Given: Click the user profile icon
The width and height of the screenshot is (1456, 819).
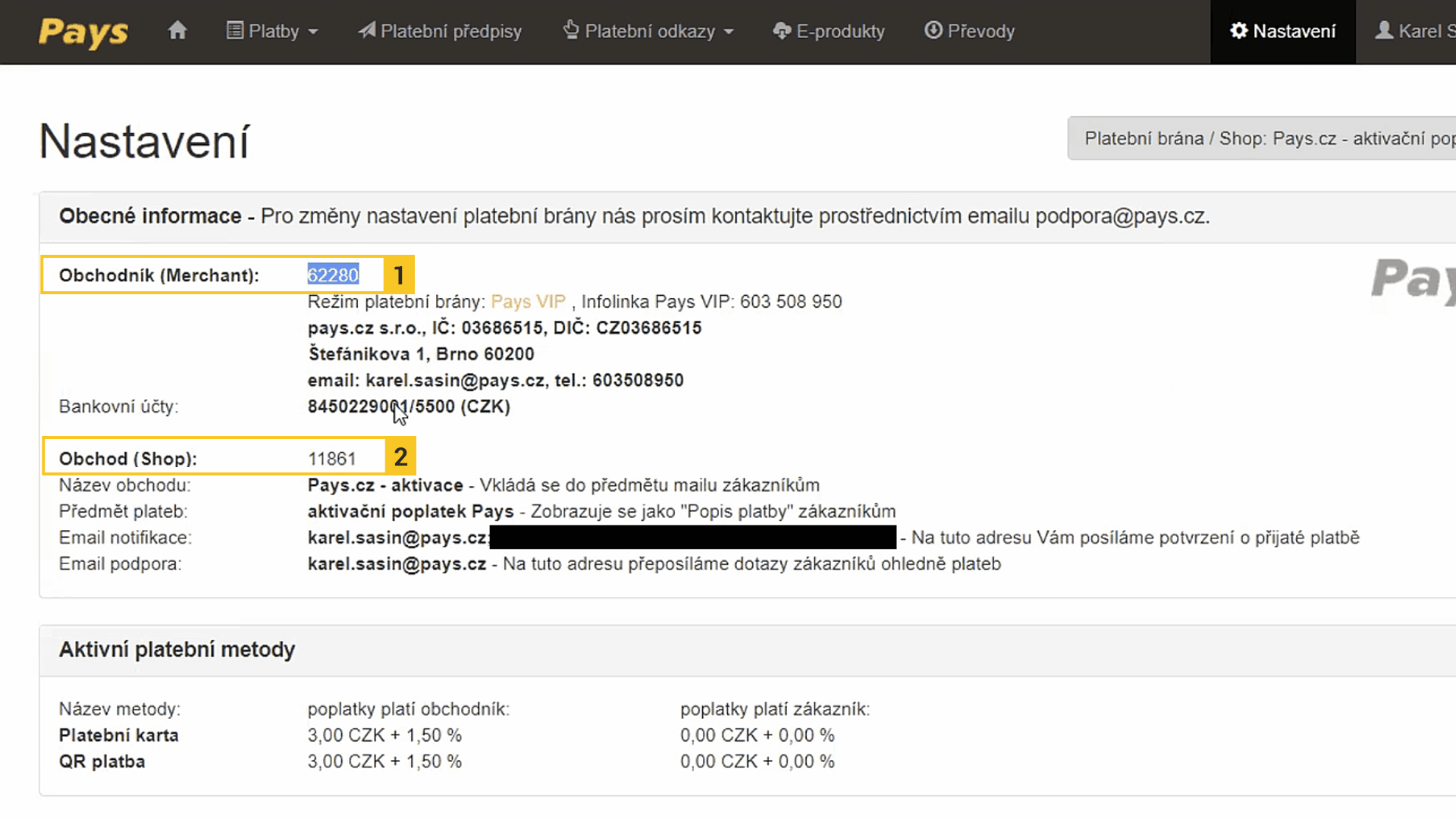Looking at the screenshot, I should click(1384, 30).
